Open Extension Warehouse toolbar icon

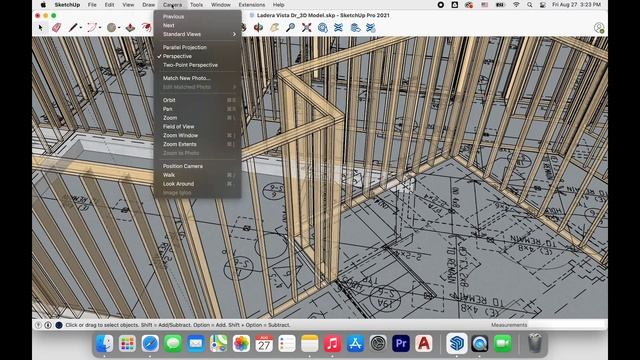[338, 27]
